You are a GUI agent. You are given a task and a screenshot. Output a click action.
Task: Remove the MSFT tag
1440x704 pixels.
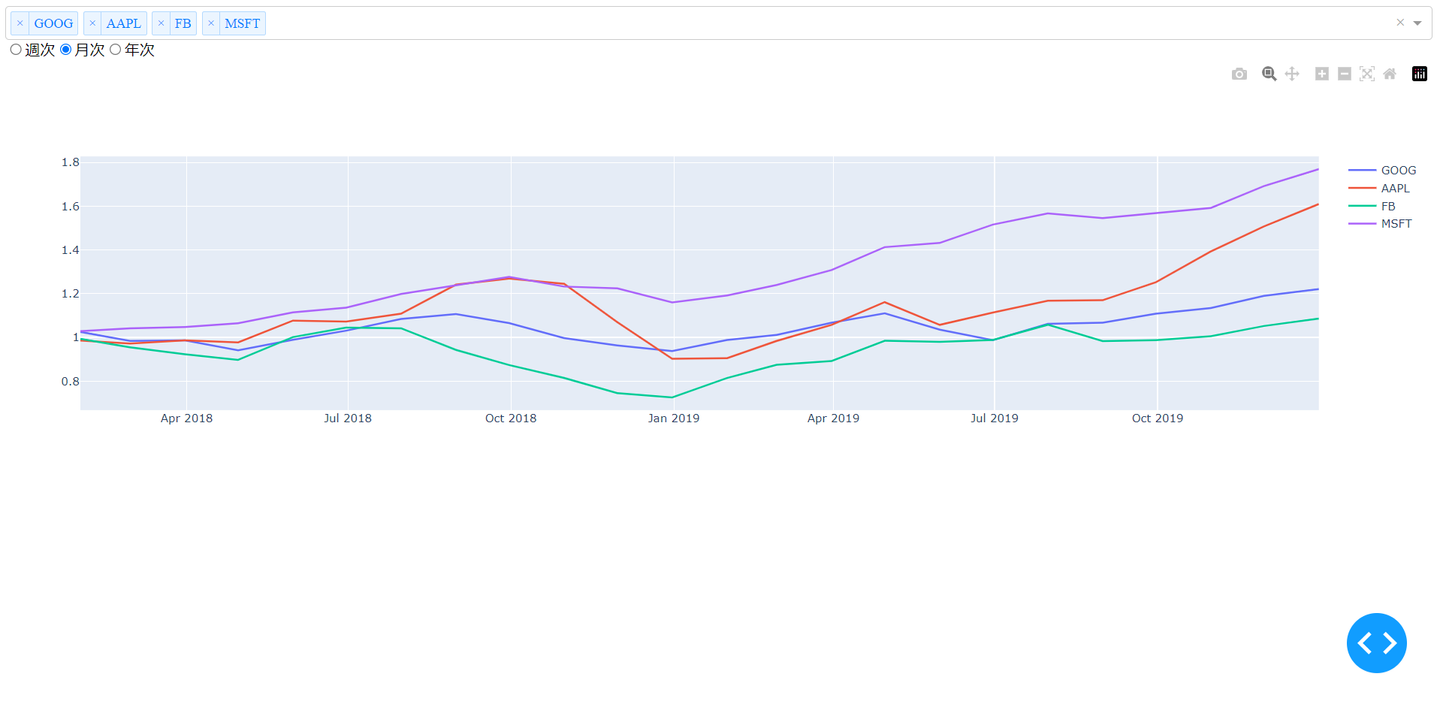211,23
